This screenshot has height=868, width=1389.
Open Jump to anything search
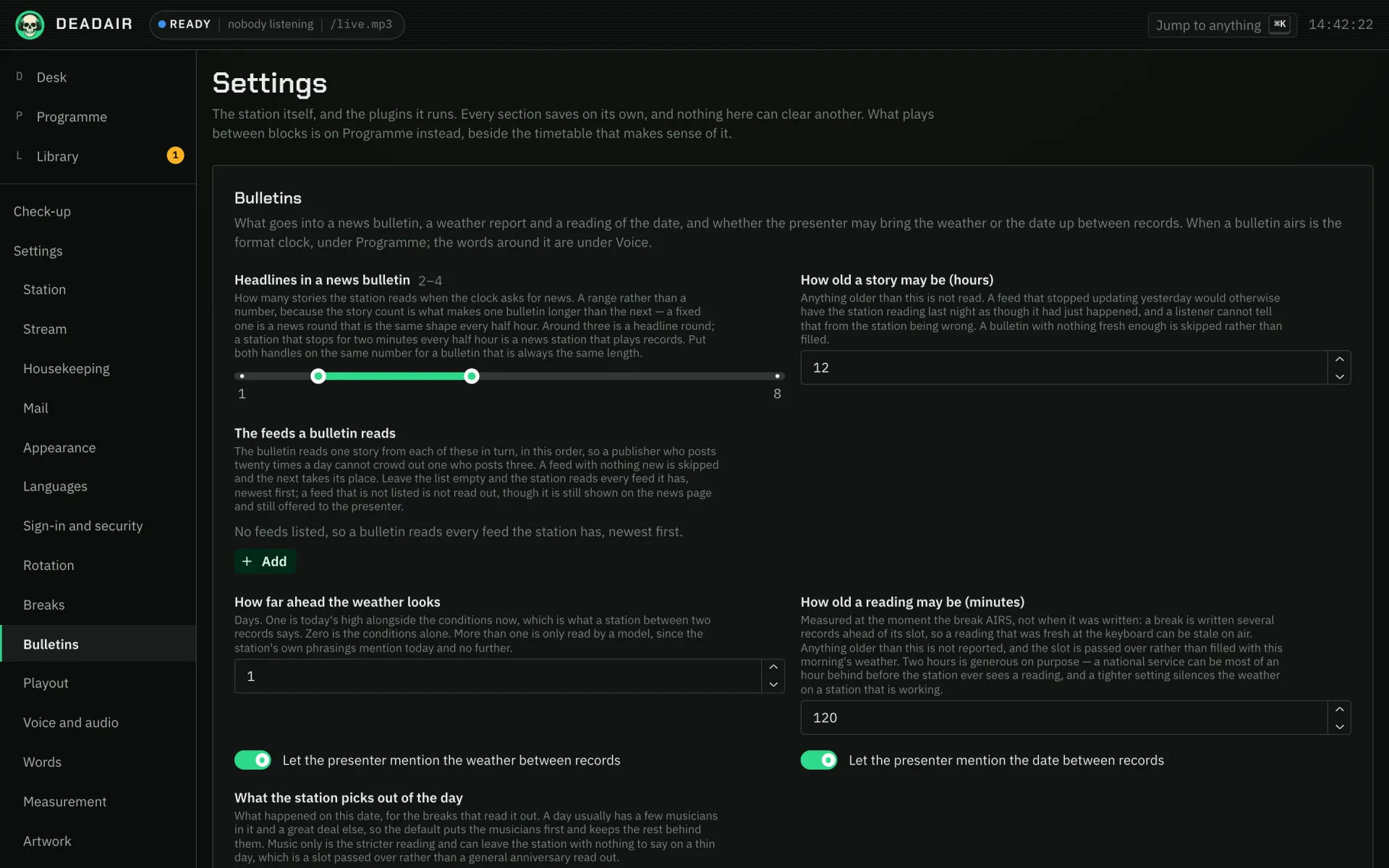click(x=1222, y=25)
